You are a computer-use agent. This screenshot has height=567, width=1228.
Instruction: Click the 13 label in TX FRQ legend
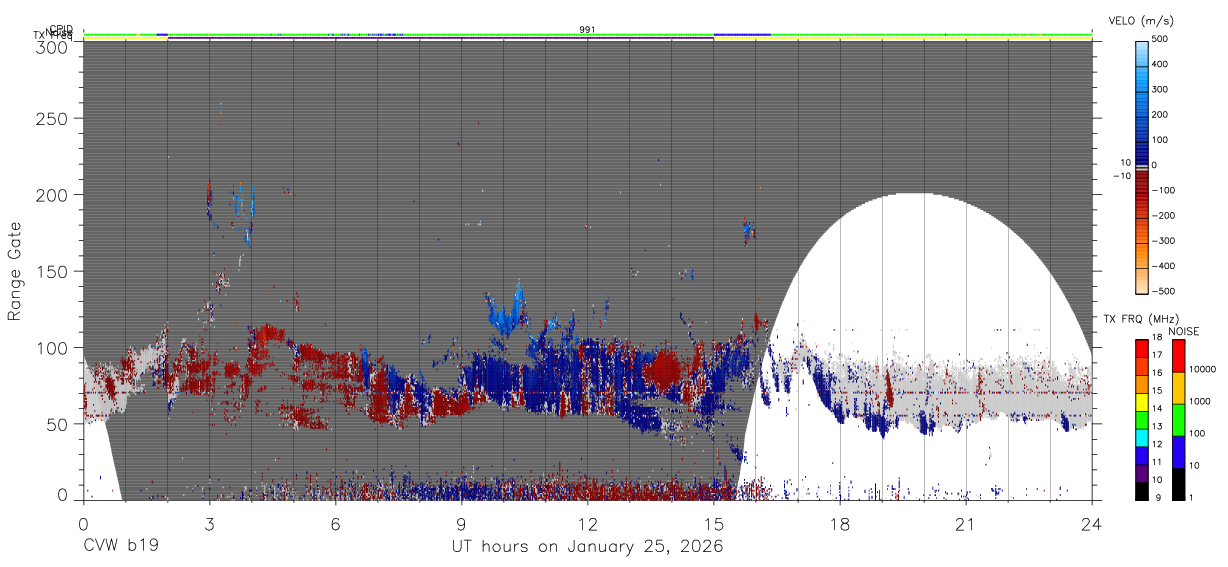1159,426
